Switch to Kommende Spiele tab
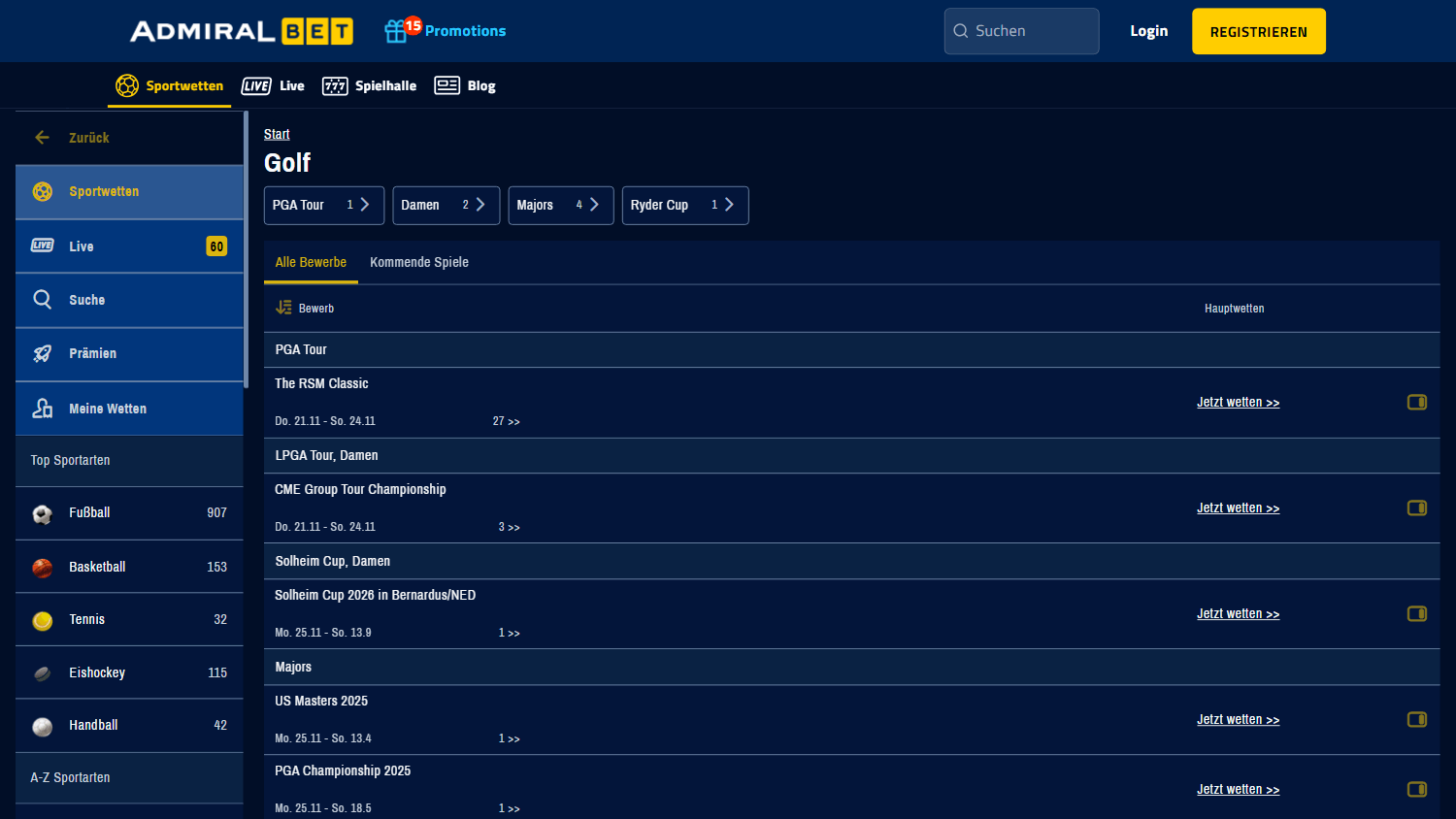Viewport: 1456px width, 819px height. 419,262
